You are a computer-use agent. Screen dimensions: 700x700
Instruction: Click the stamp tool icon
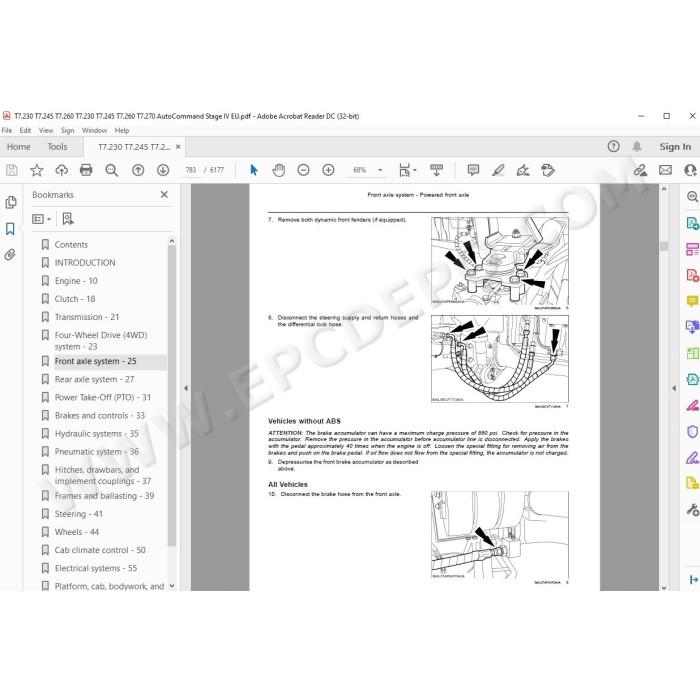tap(548, 170)
